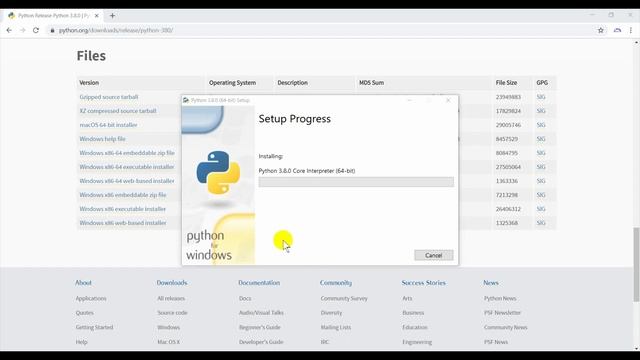640x360 pixels.
Task: Click the browser forward arrow
Action: coord(22,30)
